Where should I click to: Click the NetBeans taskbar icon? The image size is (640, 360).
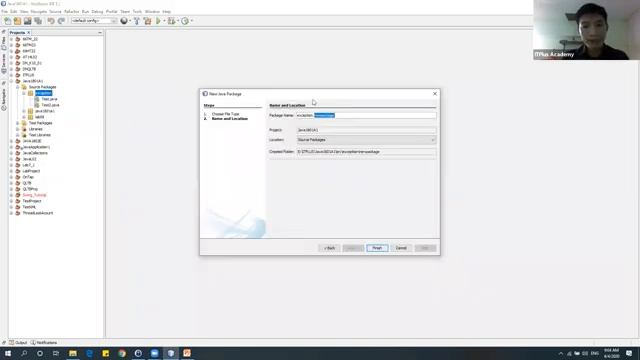[x=171, y=353]
